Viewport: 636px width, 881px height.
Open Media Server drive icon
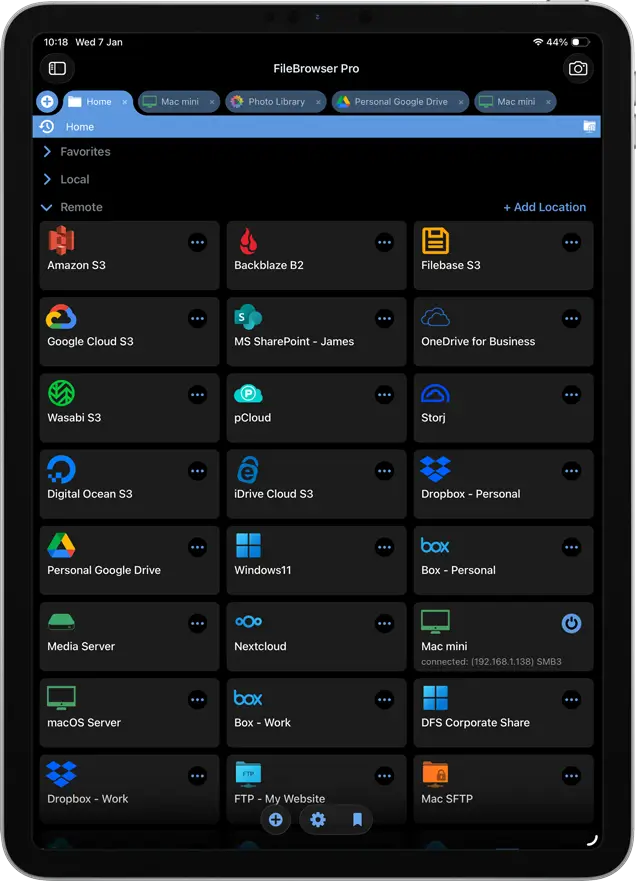coord(61,621)
